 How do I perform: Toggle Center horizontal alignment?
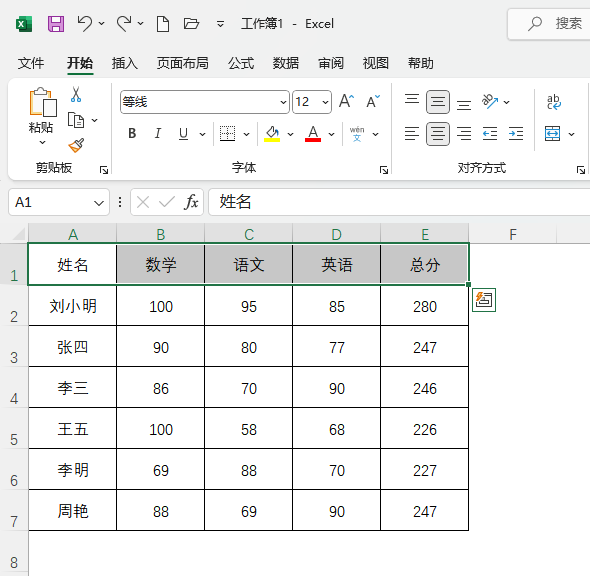(x=438, y=134)
